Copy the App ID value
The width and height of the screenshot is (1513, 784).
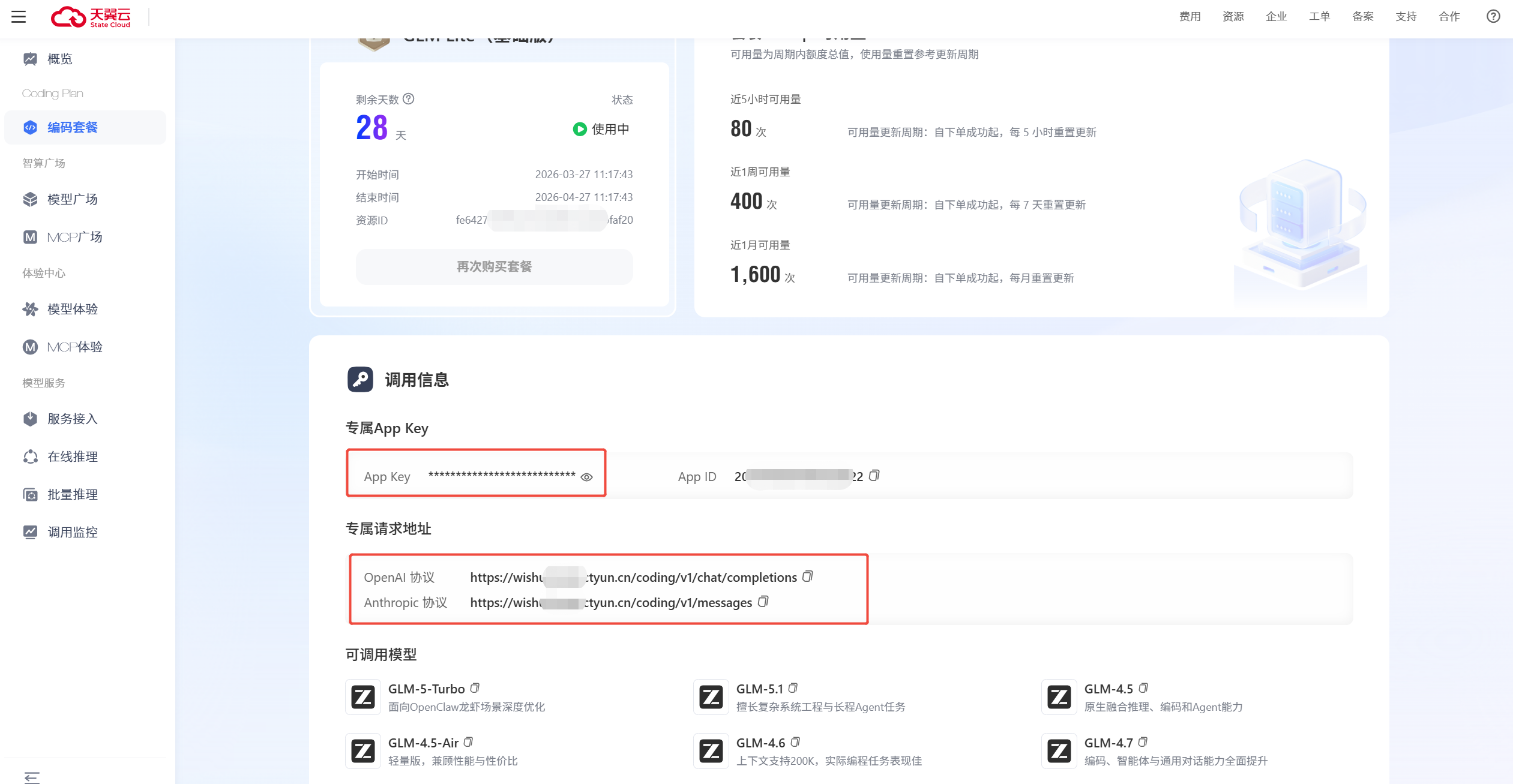(x=874, y=476)
